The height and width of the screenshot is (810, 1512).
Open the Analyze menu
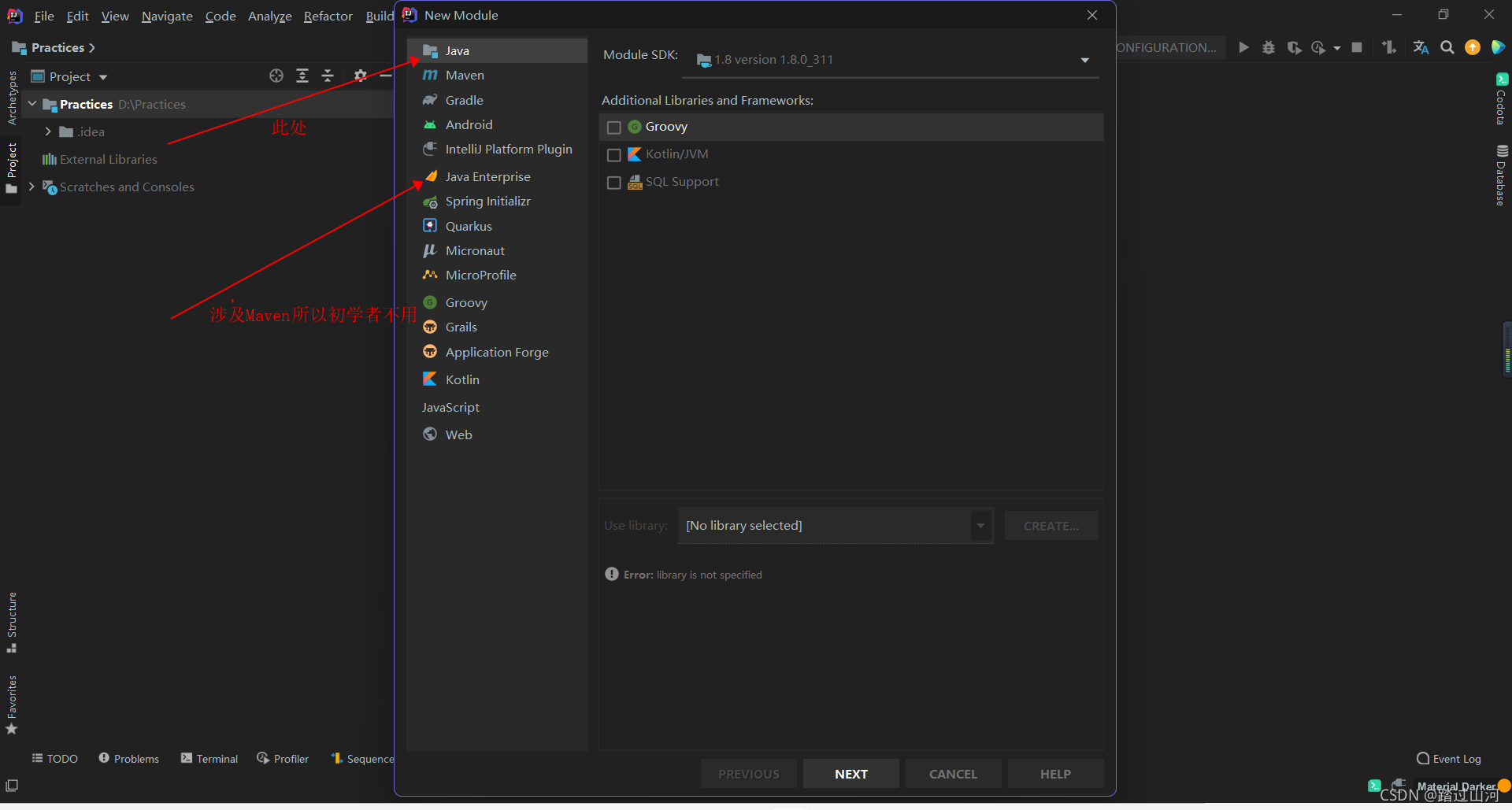pyautogui.click(x=270, y=16)
